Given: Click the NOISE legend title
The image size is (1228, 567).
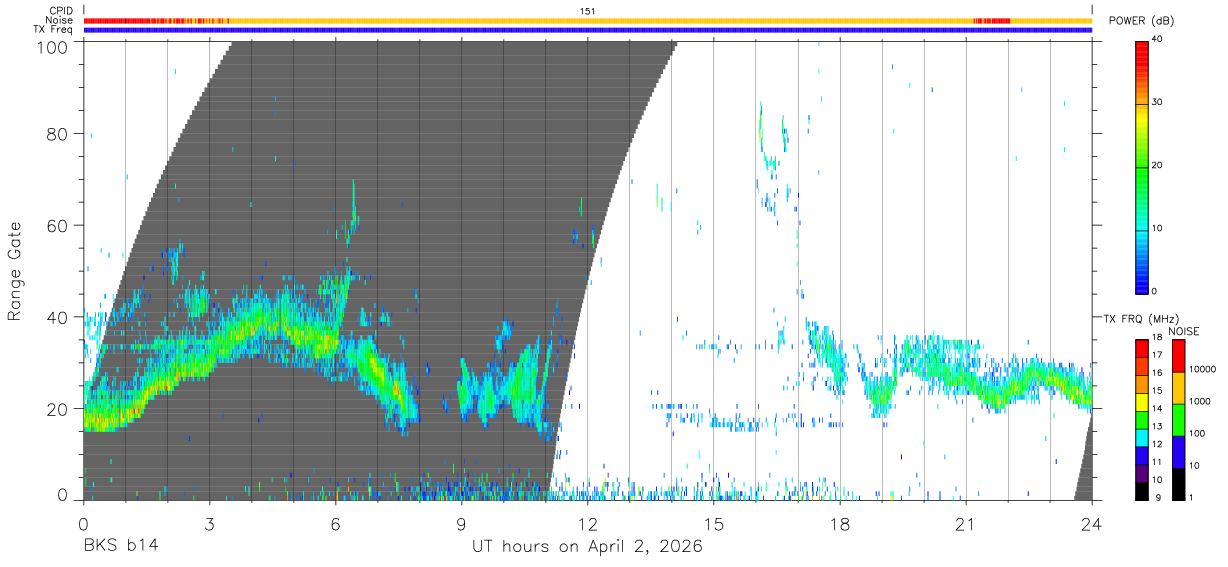Looking at the screenshot, I should pyautogui.click(x=1183, y=331).
